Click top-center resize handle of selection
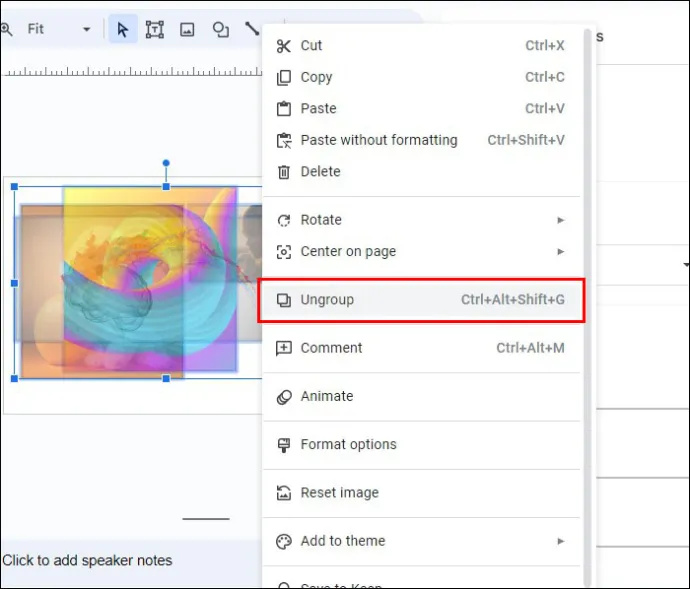Screen dimensions: 690x589 pyautogui.click(x=166, y=187)
